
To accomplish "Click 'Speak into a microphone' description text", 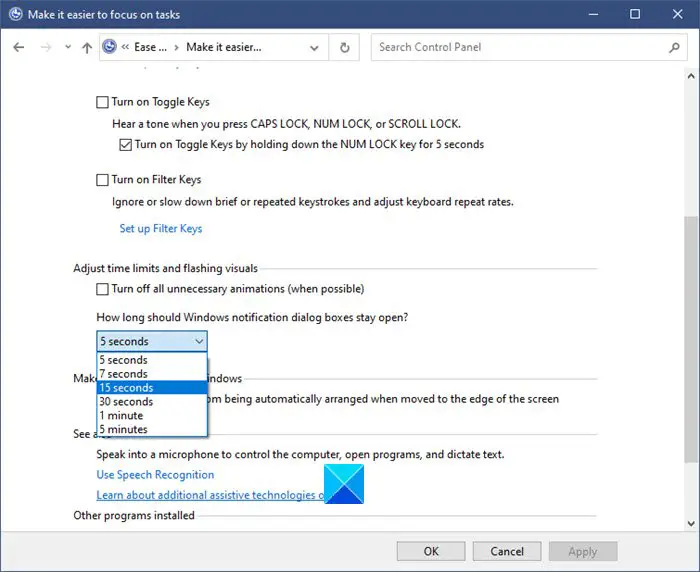I will click(x=300, y=455).
